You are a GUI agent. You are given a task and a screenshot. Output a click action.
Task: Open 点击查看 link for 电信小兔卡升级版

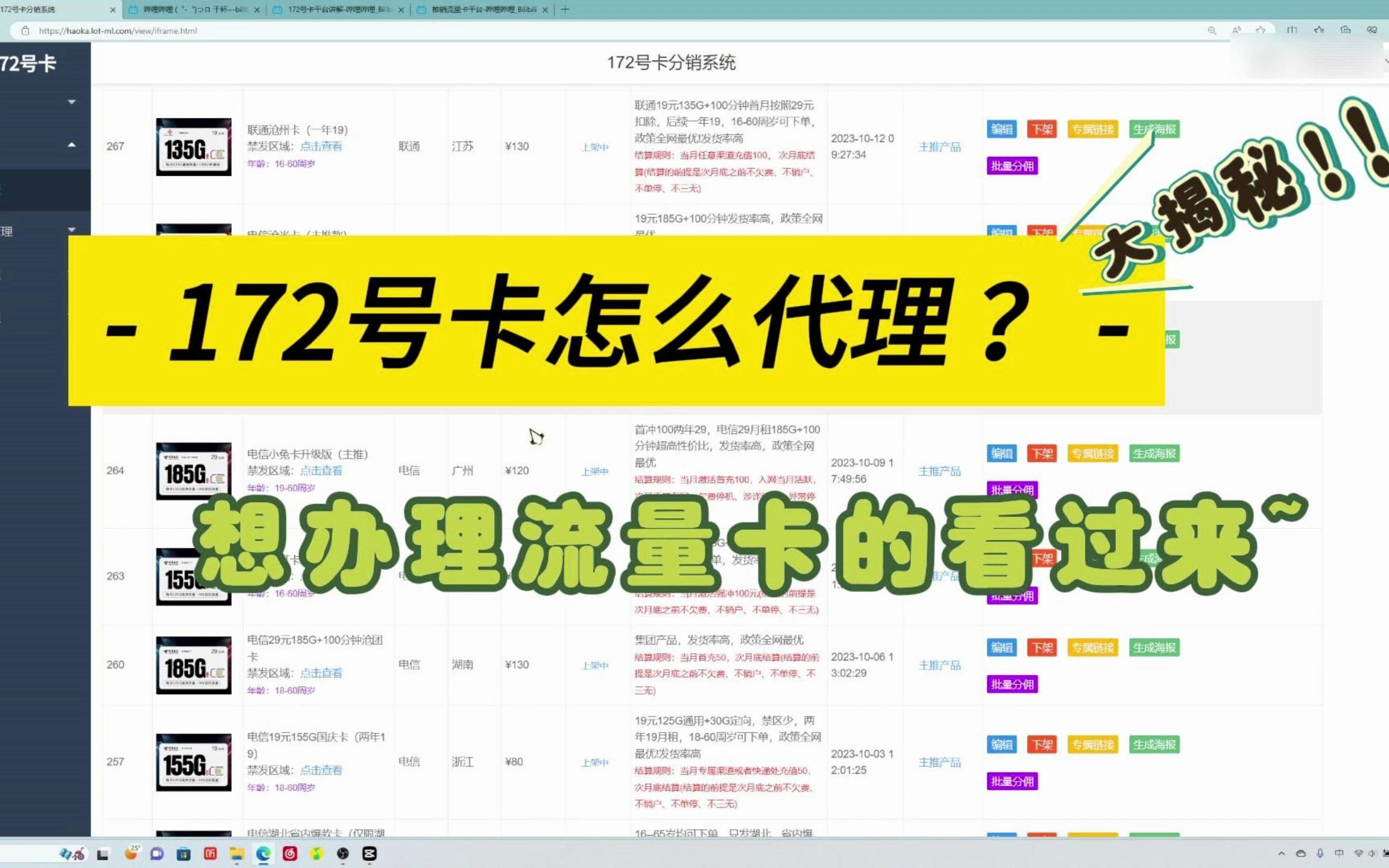pyautogui.click(x=321, y=470)
